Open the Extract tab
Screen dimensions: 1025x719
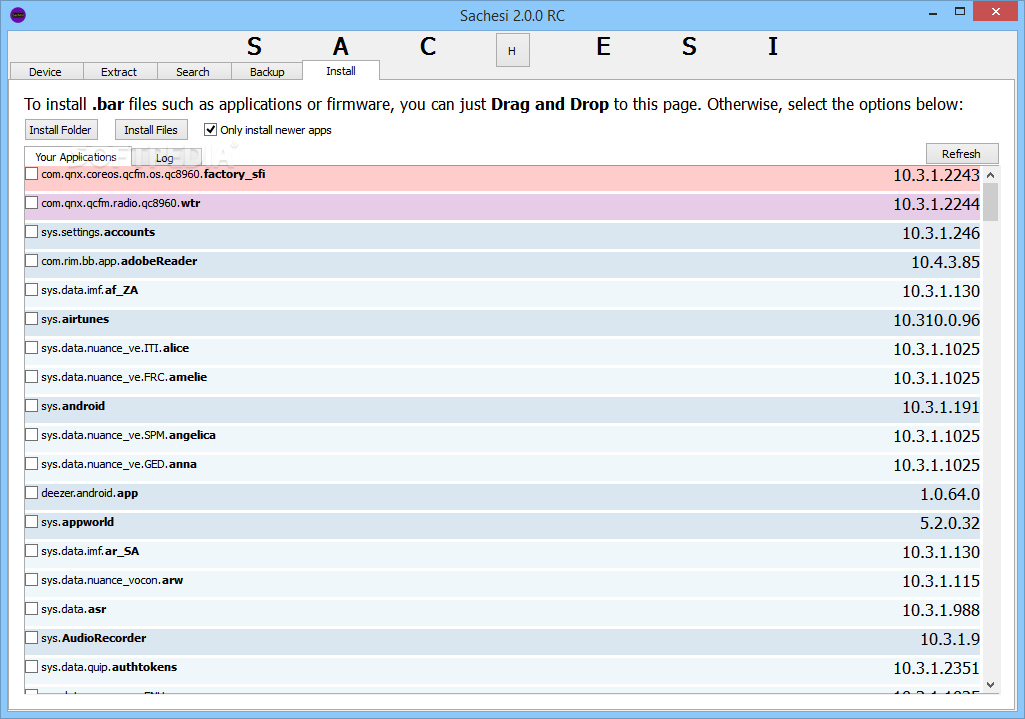pos(119,71)
